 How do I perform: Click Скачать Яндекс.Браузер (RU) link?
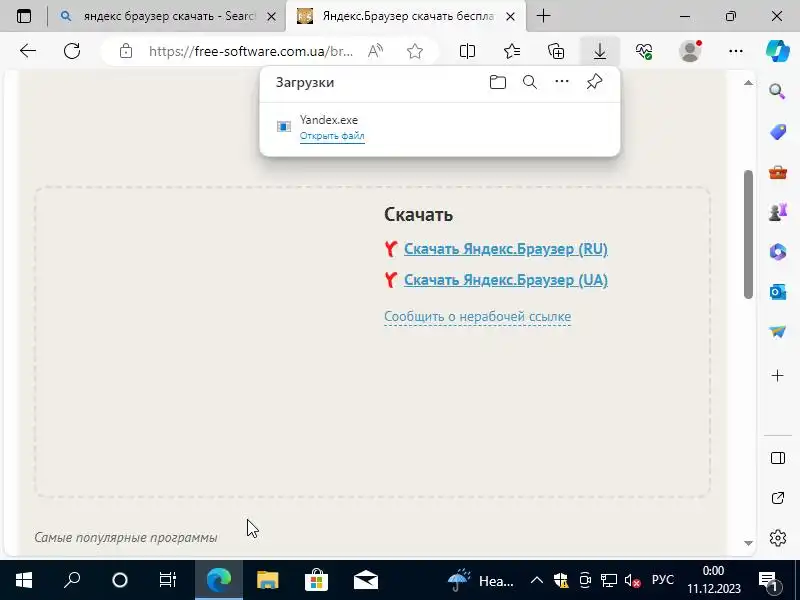(506, 249)
